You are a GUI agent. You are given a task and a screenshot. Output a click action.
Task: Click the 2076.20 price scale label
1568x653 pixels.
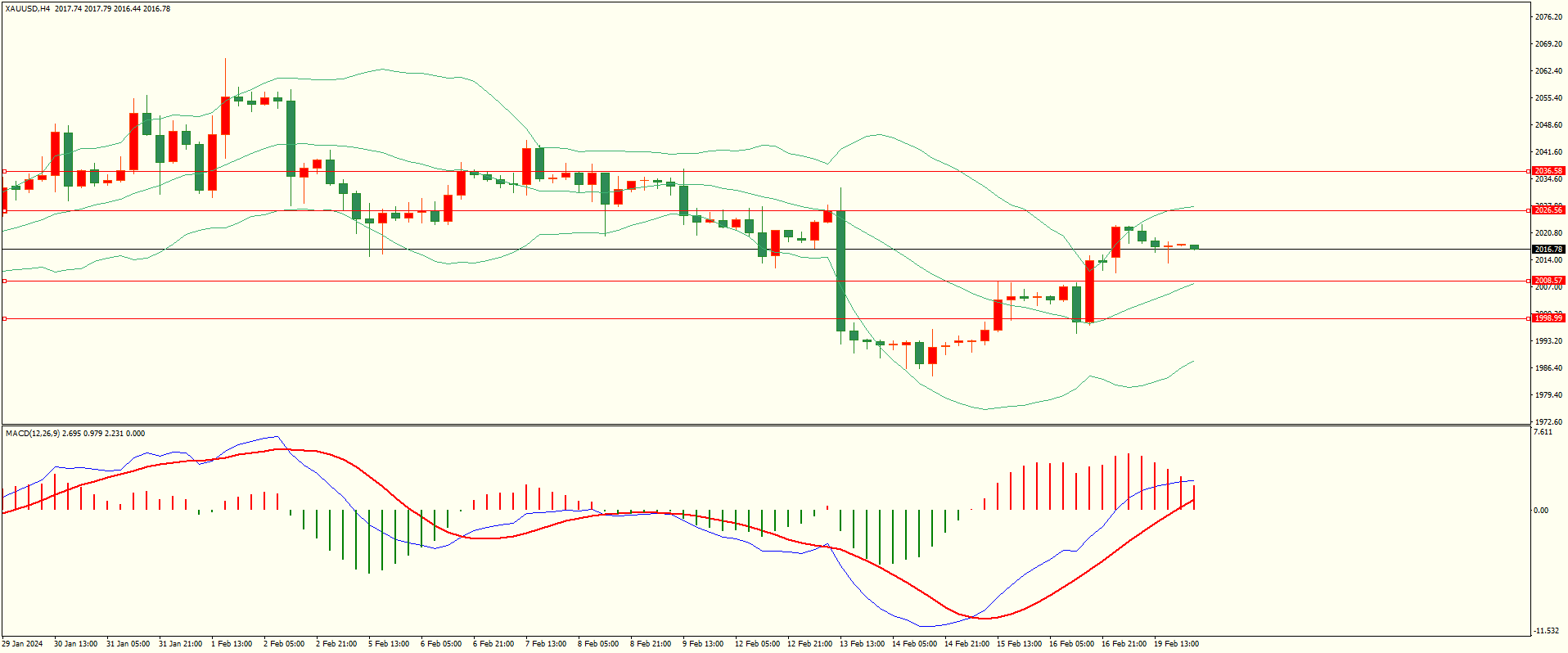pyautogui.click(x=1548, y=17)
